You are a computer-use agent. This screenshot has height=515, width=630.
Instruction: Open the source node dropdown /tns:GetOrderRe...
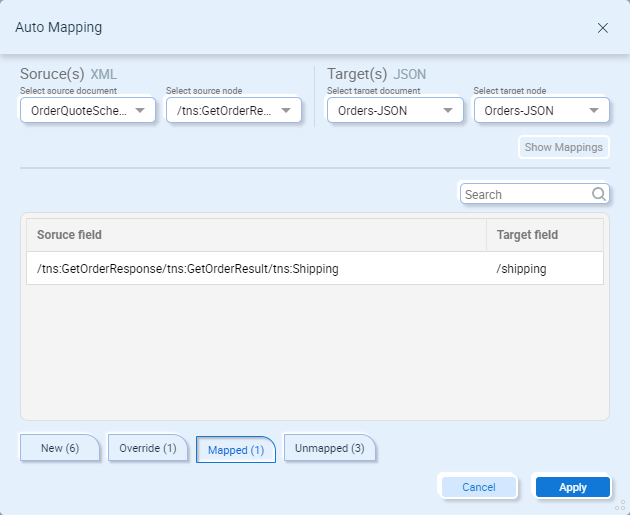point(234,110)
